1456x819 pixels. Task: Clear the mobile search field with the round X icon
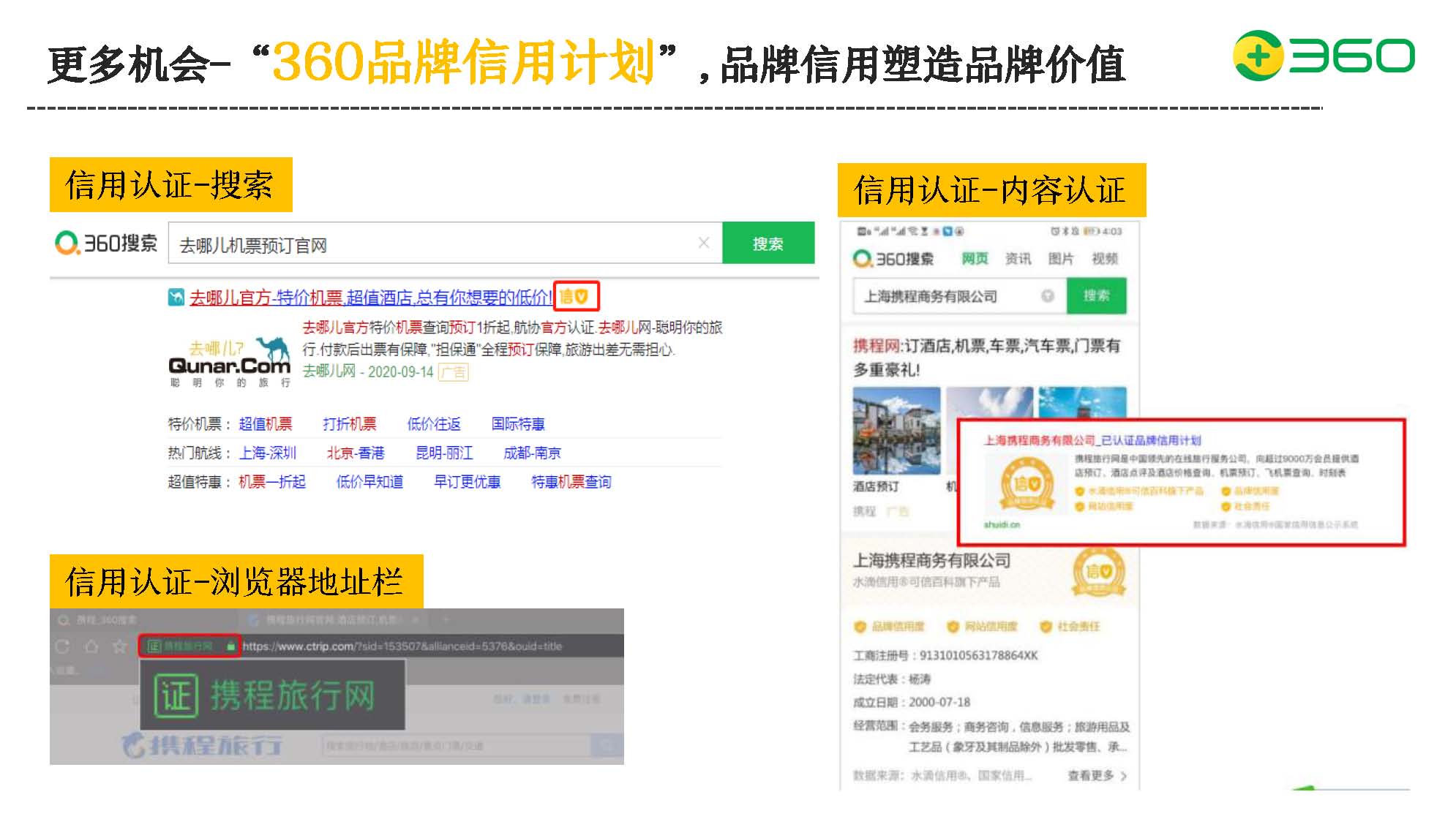pos(1048,296)
